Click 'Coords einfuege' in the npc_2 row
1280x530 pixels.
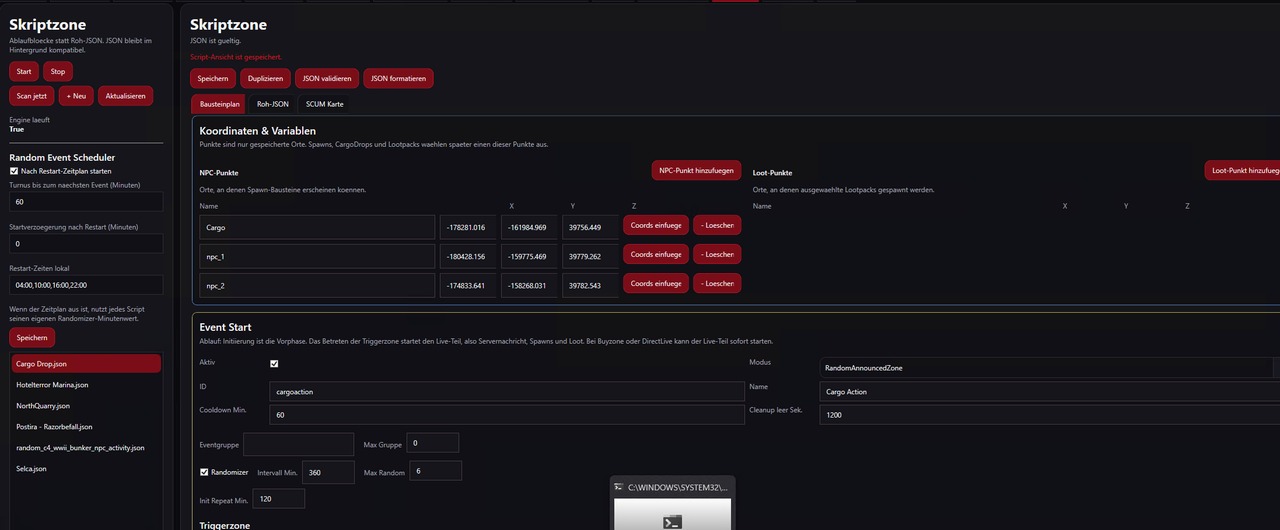tap(656, 284)
